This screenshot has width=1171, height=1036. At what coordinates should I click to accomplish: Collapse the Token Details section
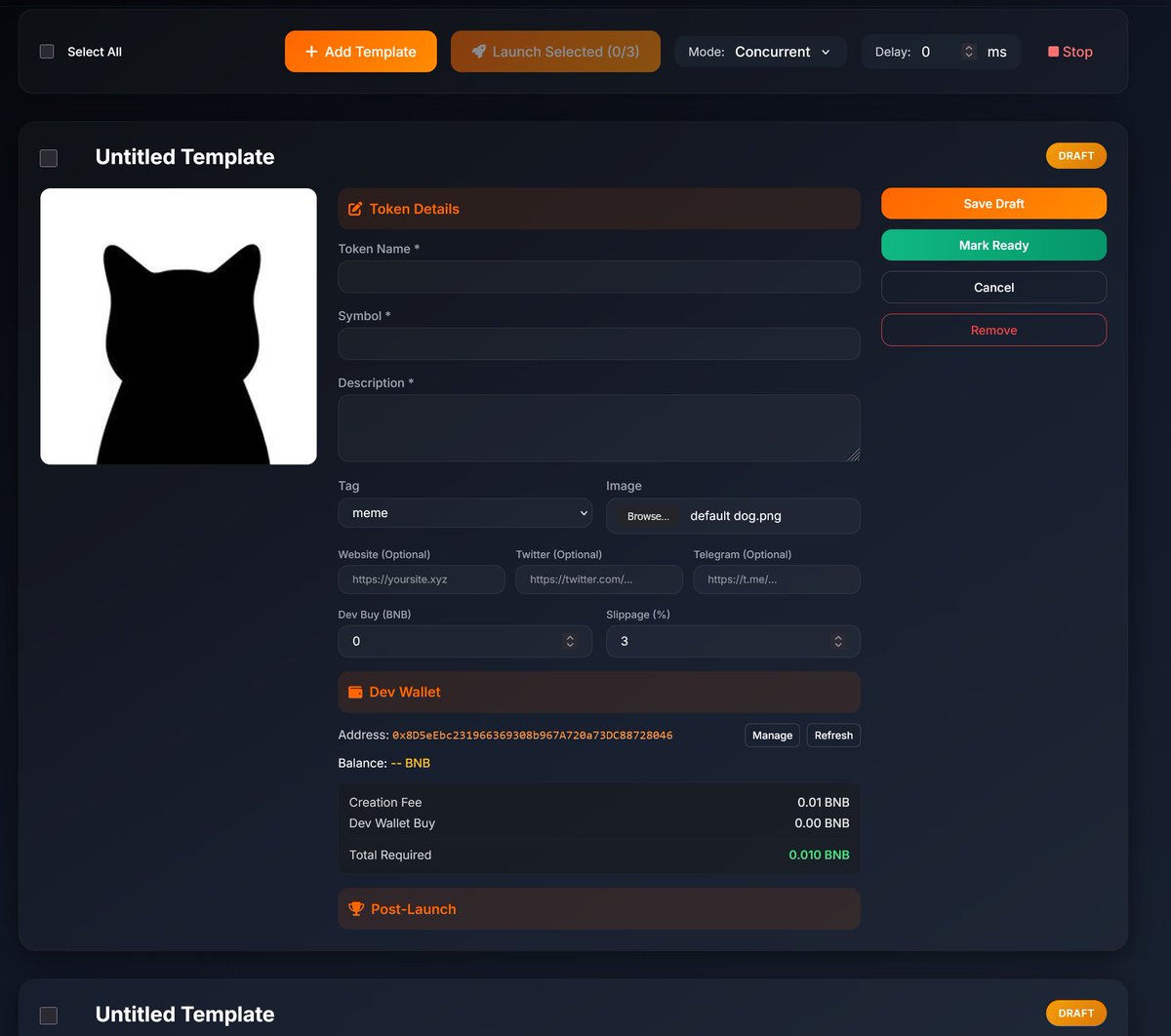[598, 208]
